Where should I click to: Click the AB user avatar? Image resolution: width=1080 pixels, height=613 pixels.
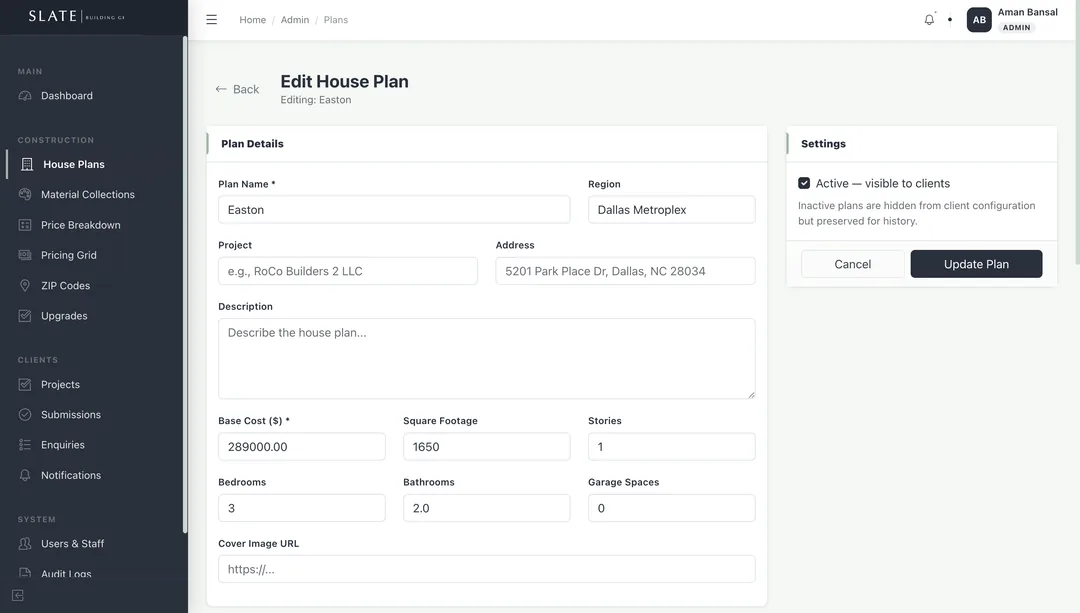pyautogui.click(x=979, y=20)
